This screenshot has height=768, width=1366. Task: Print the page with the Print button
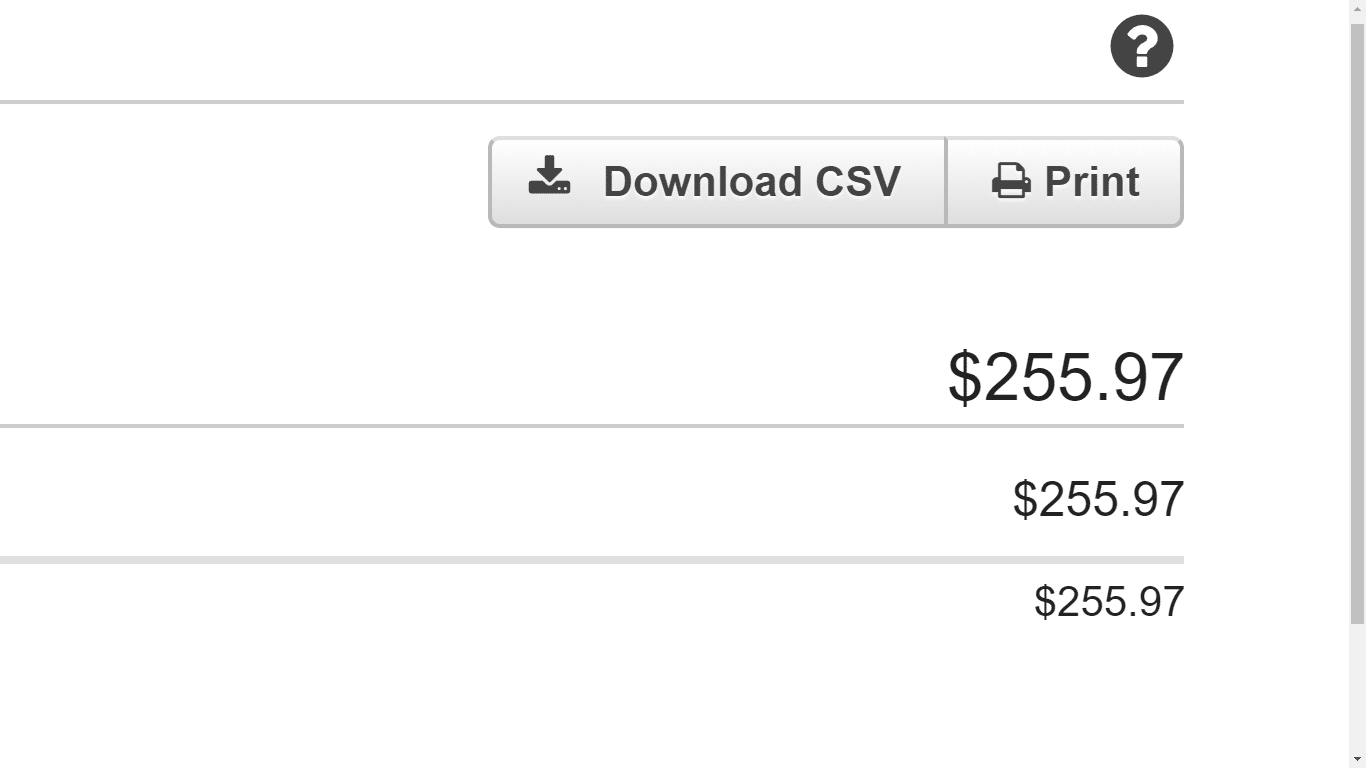coord(1063,181)
